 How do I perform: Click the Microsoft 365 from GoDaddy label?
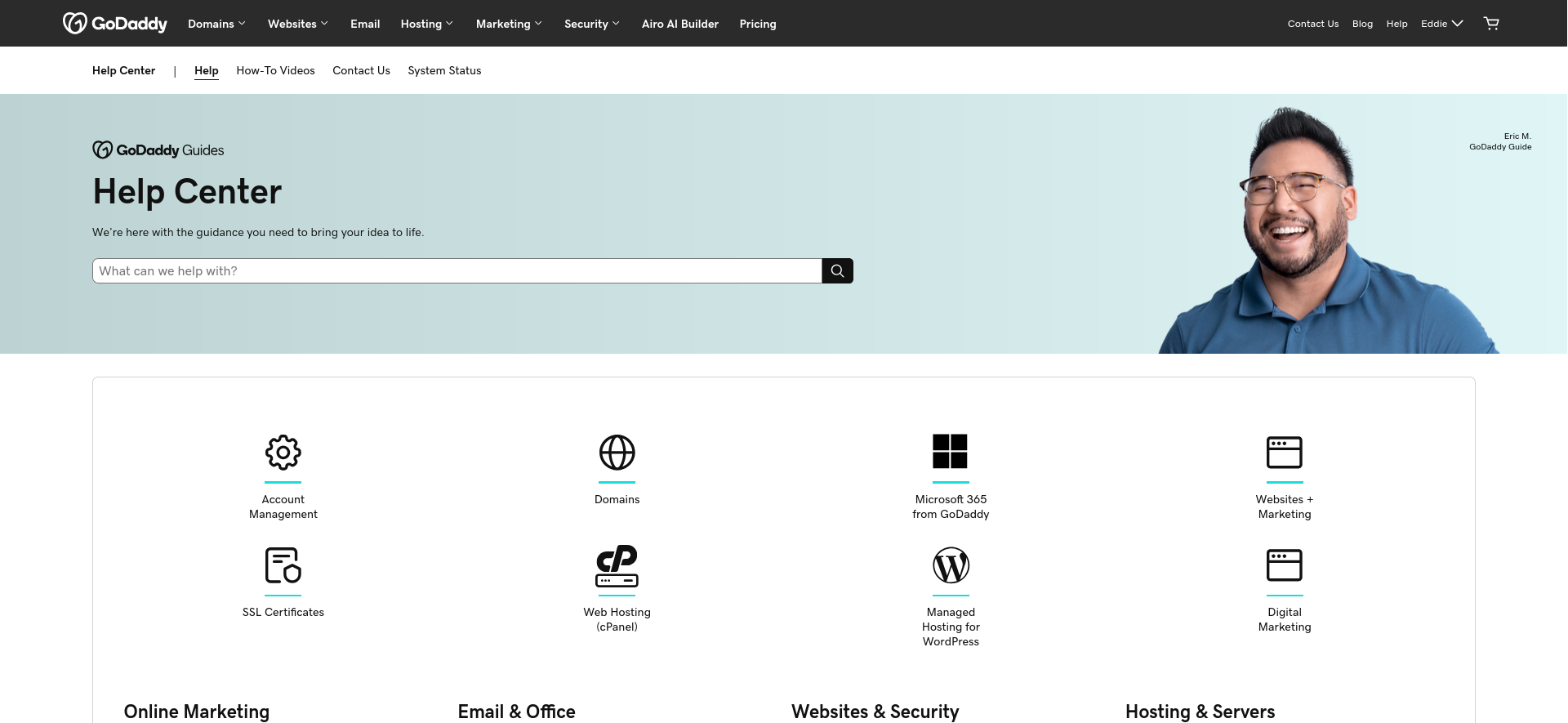(951, 507)
